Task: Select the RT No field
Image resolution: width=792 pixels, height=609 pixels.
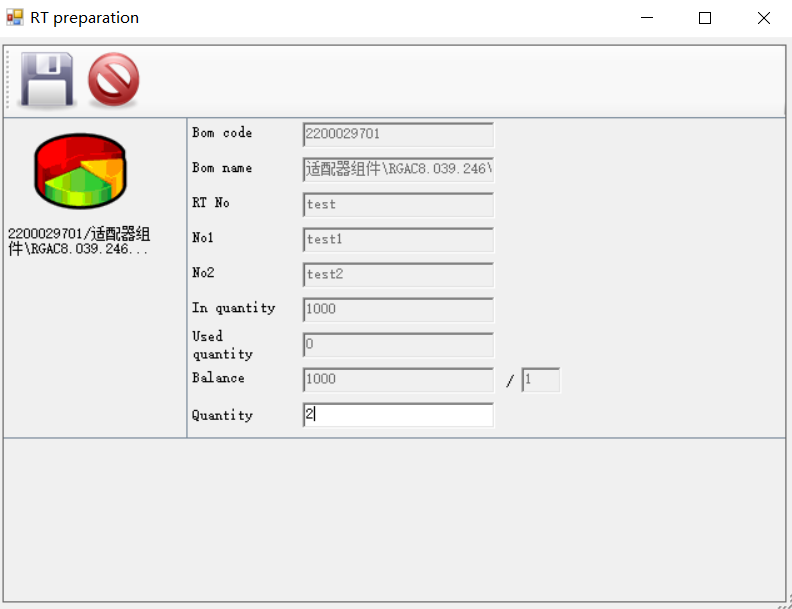Action: click(x=398, y=204)
